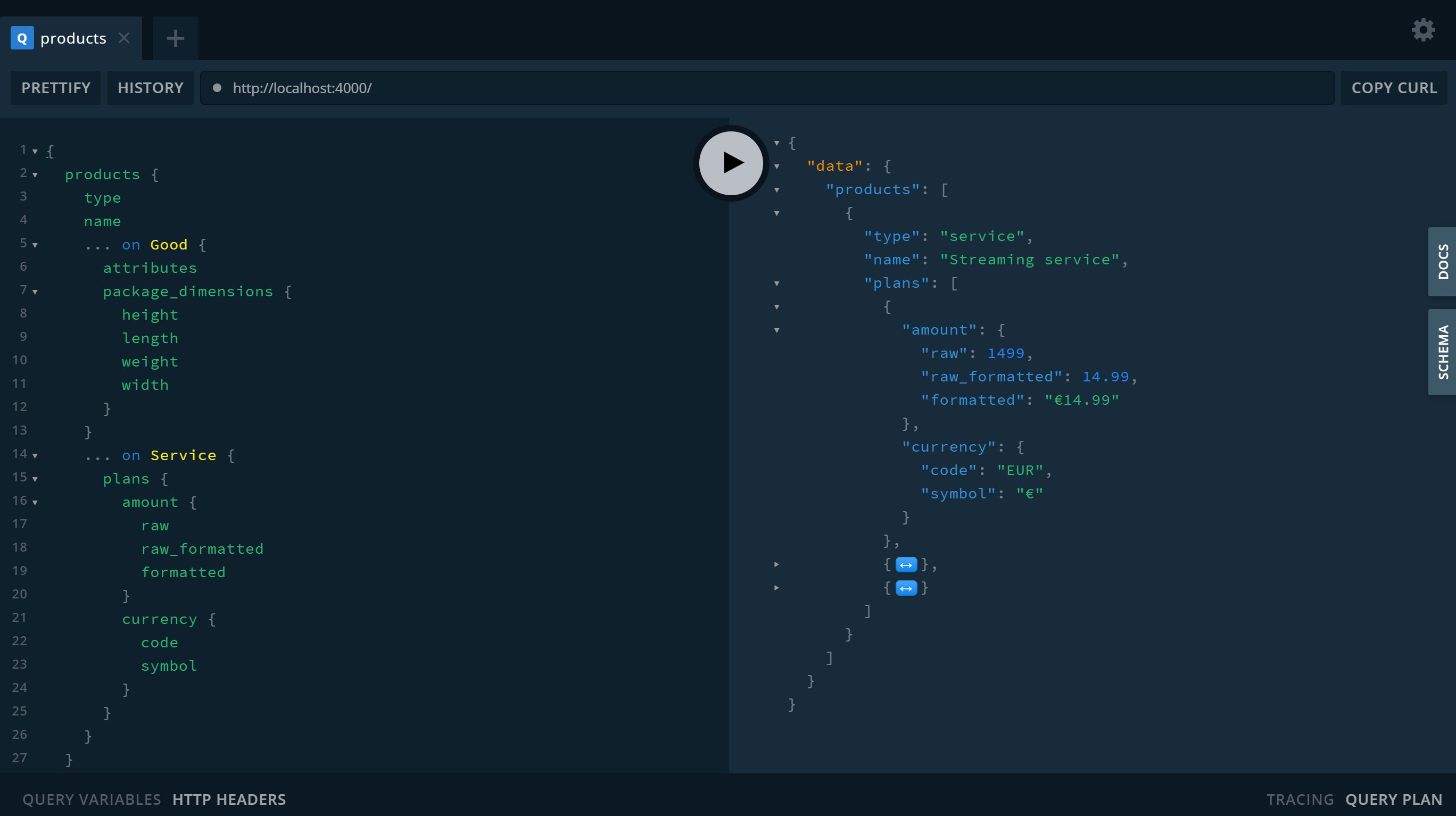Fold the package_dimensions block at line 7
1456x816 pixels.
pos(35,292)
